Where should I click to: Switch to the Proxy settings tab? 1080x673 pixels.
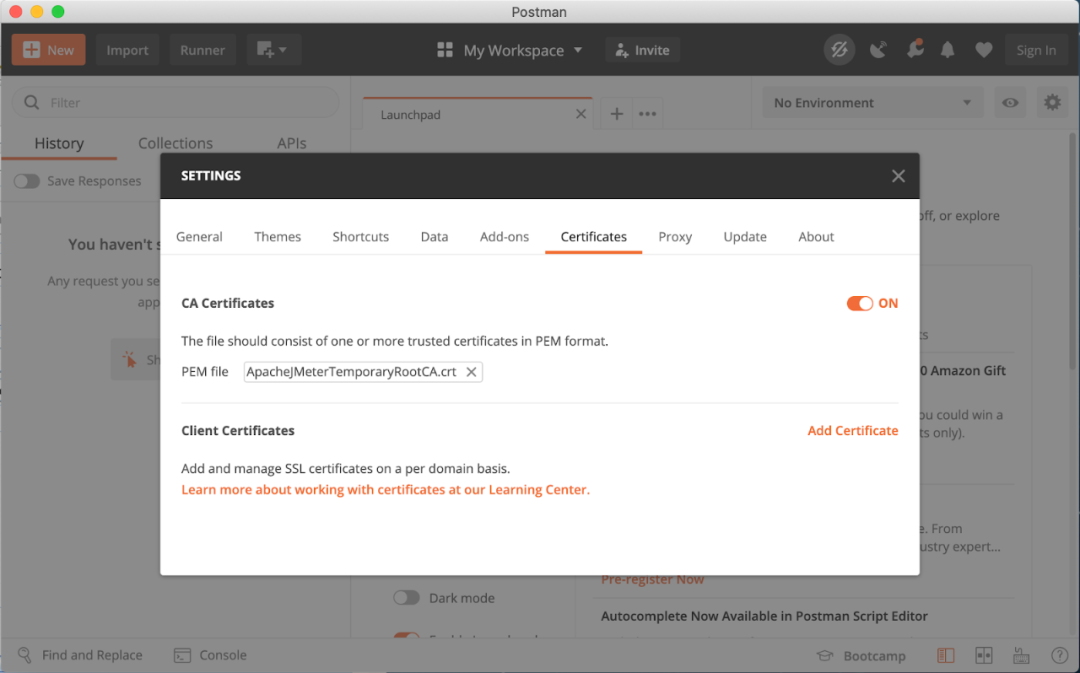click(675, 237)
